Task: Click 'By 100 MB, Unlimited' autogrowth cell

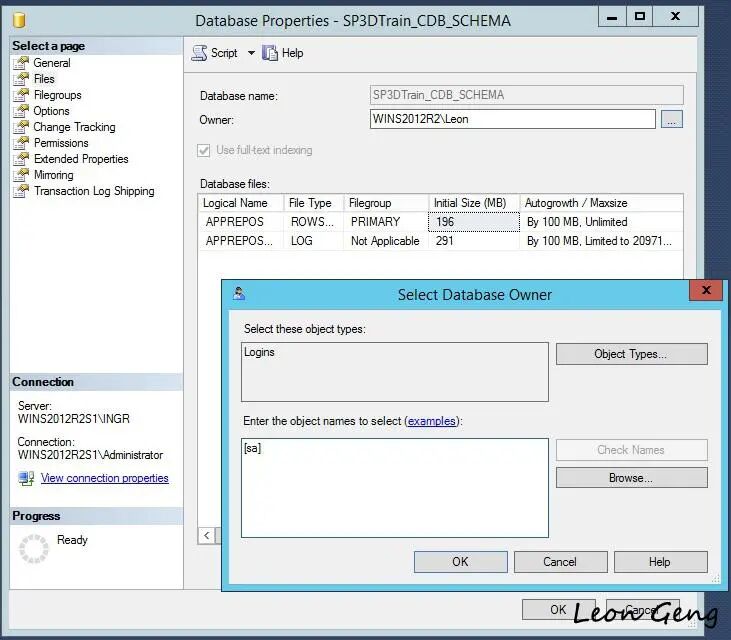Action: tap(601, 222)
